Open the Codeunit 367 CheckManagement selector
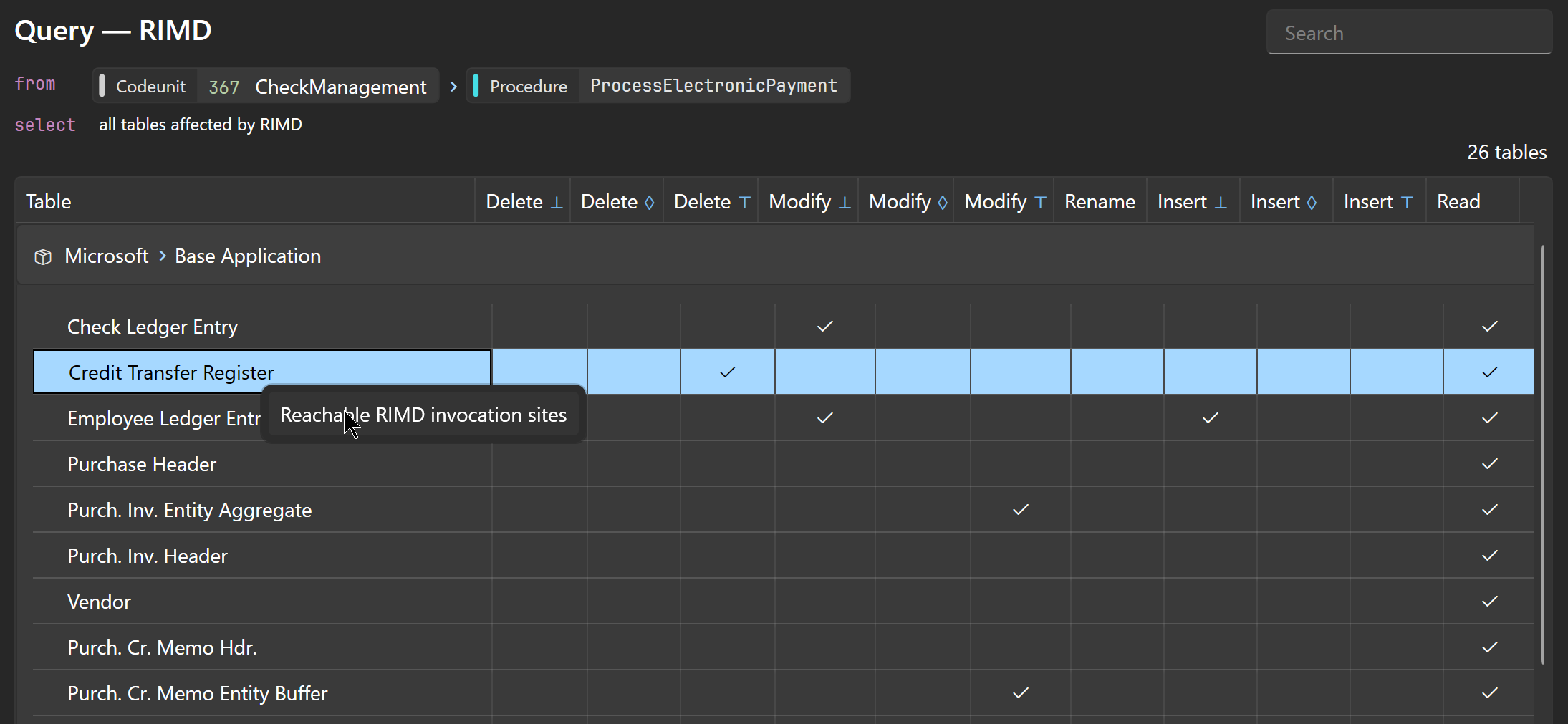Viewport: 1568px width, 724px height. pyautogui.click(x=266, y=86)
